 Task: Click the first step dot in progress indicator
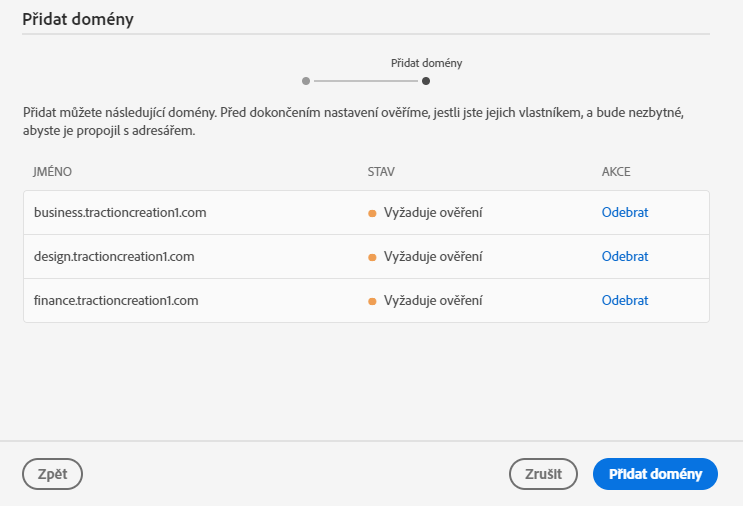tap(305, 80)
